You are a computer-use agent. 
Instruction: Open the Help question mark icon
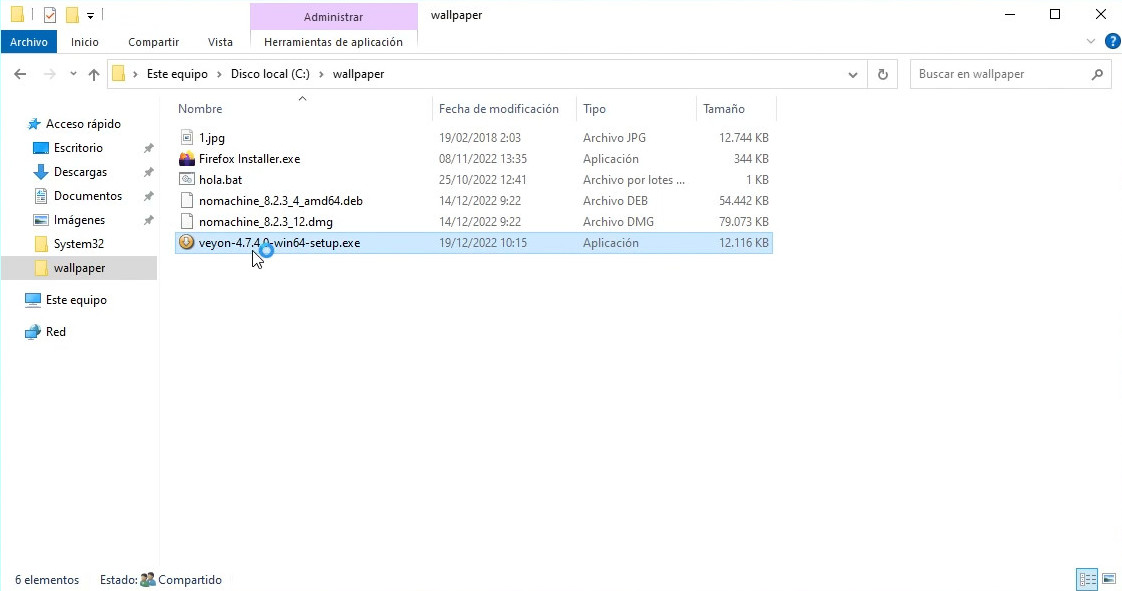click(x=1112, y=41)
